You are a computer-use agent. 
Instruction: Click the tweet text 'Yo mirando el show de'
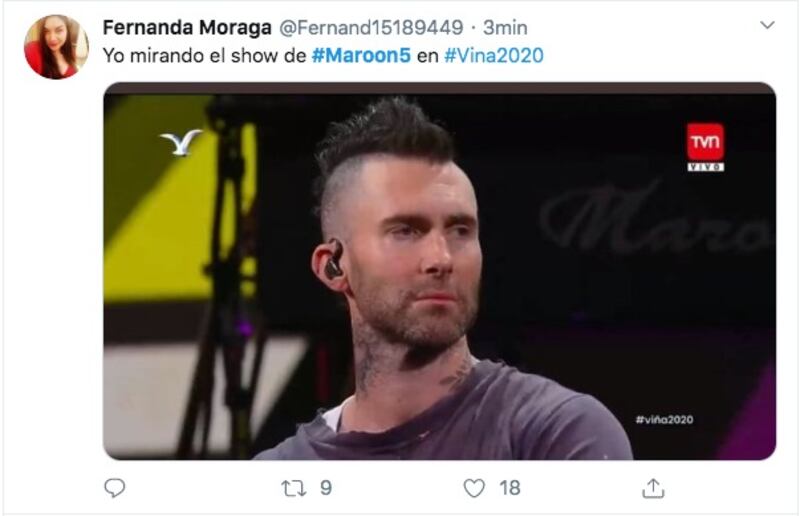[205, 56]
